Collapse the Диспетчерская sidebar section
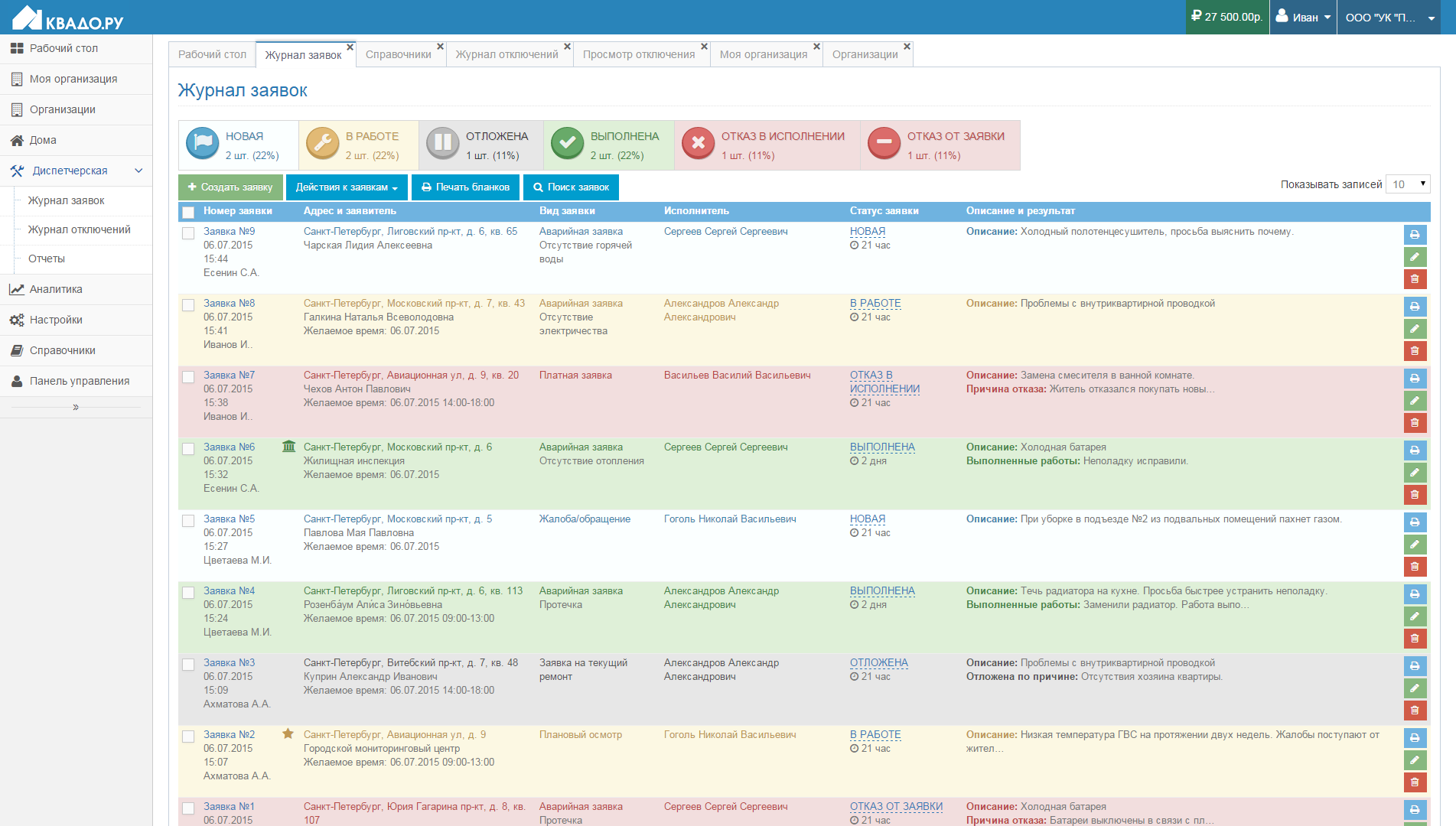1456x826 pixels. (x=76, y=171)
